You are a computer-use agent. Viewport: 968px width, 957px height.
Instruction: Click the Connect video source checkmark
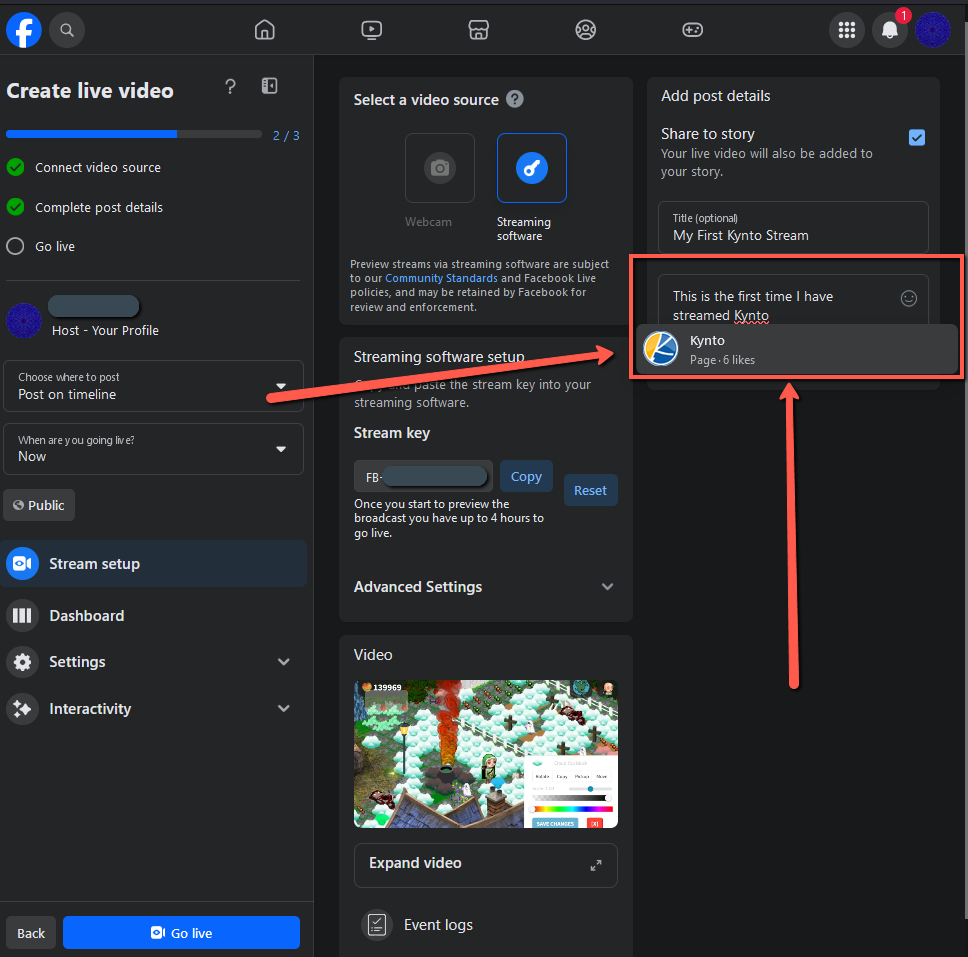(x=15, y=167)
